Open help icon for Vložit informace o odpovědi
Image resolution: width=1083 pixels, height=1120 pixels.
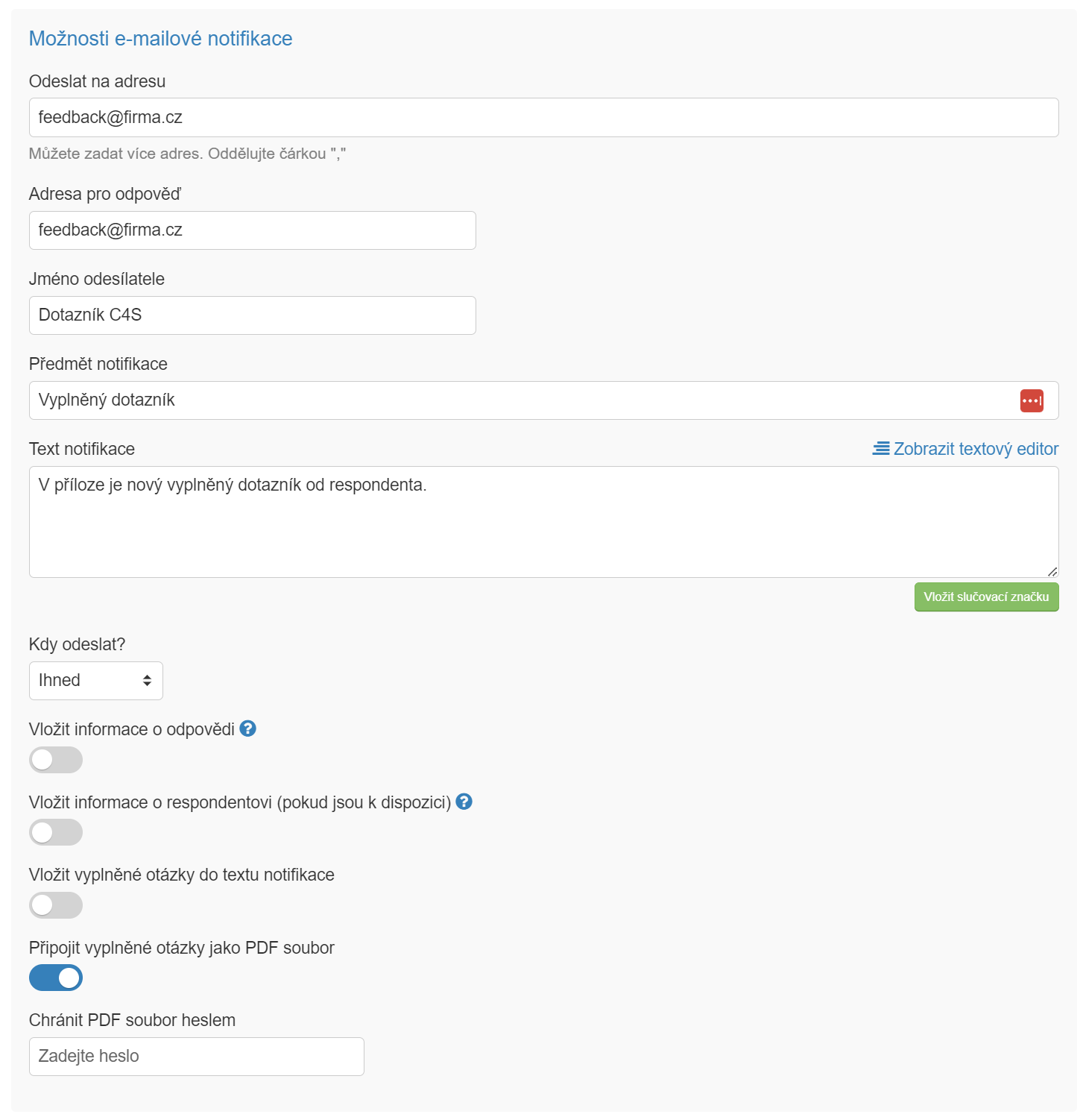pos(248,729)
